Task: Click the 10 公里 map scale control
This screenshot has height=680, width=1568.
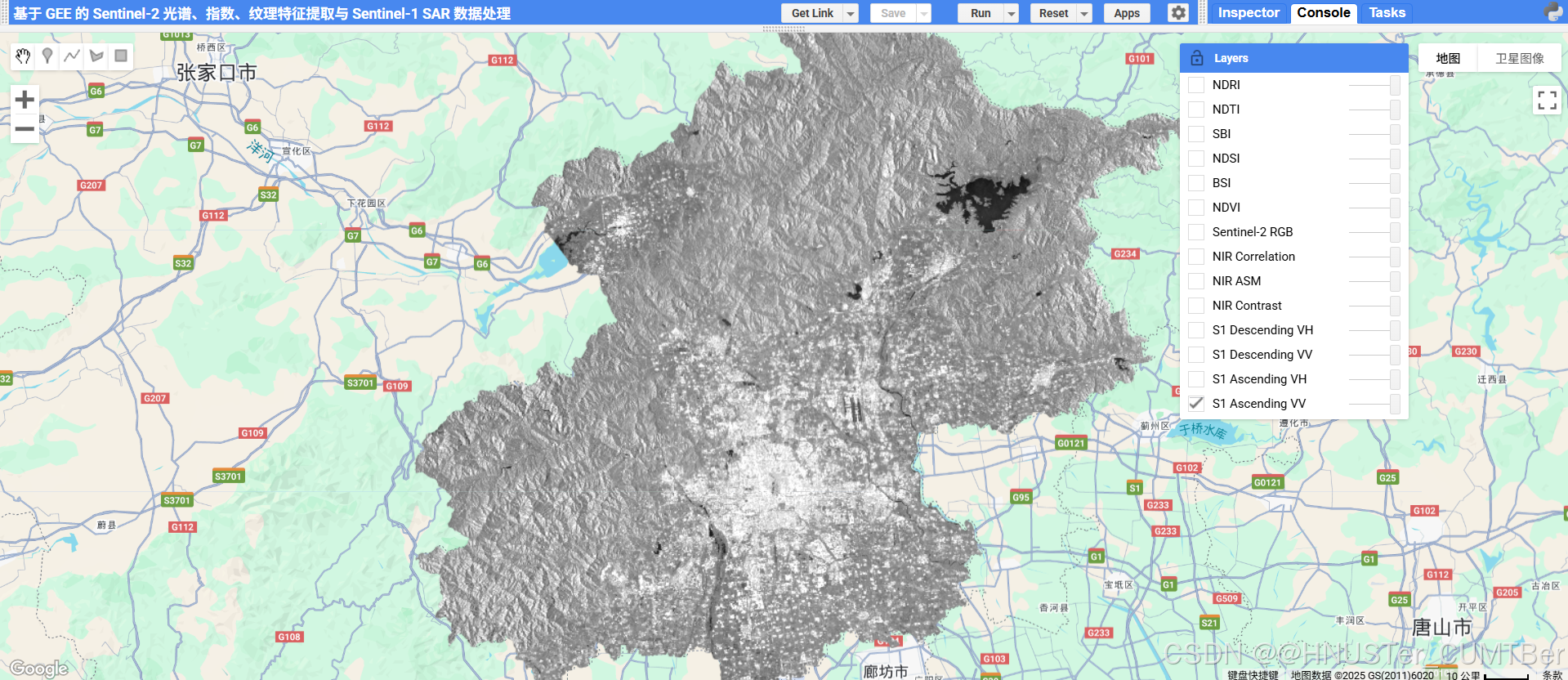Action: 1485,675
